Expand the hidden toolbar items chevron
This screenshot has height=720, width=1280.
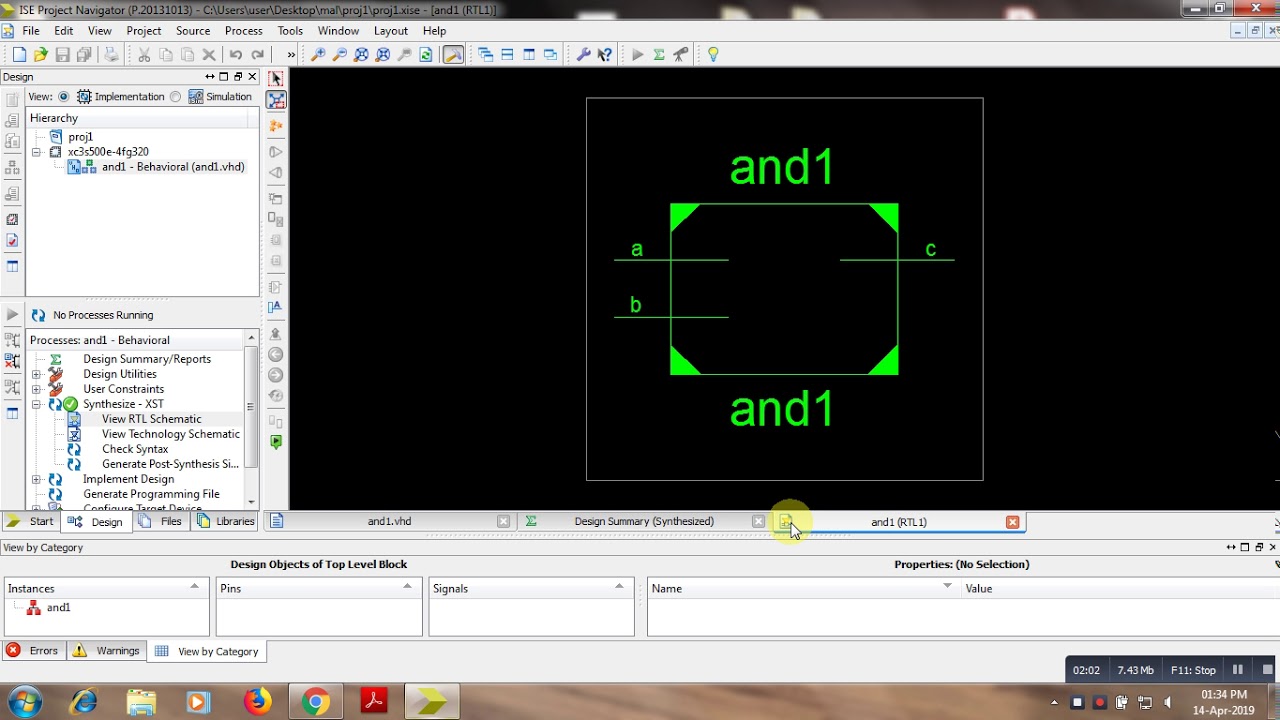(291, 55)
